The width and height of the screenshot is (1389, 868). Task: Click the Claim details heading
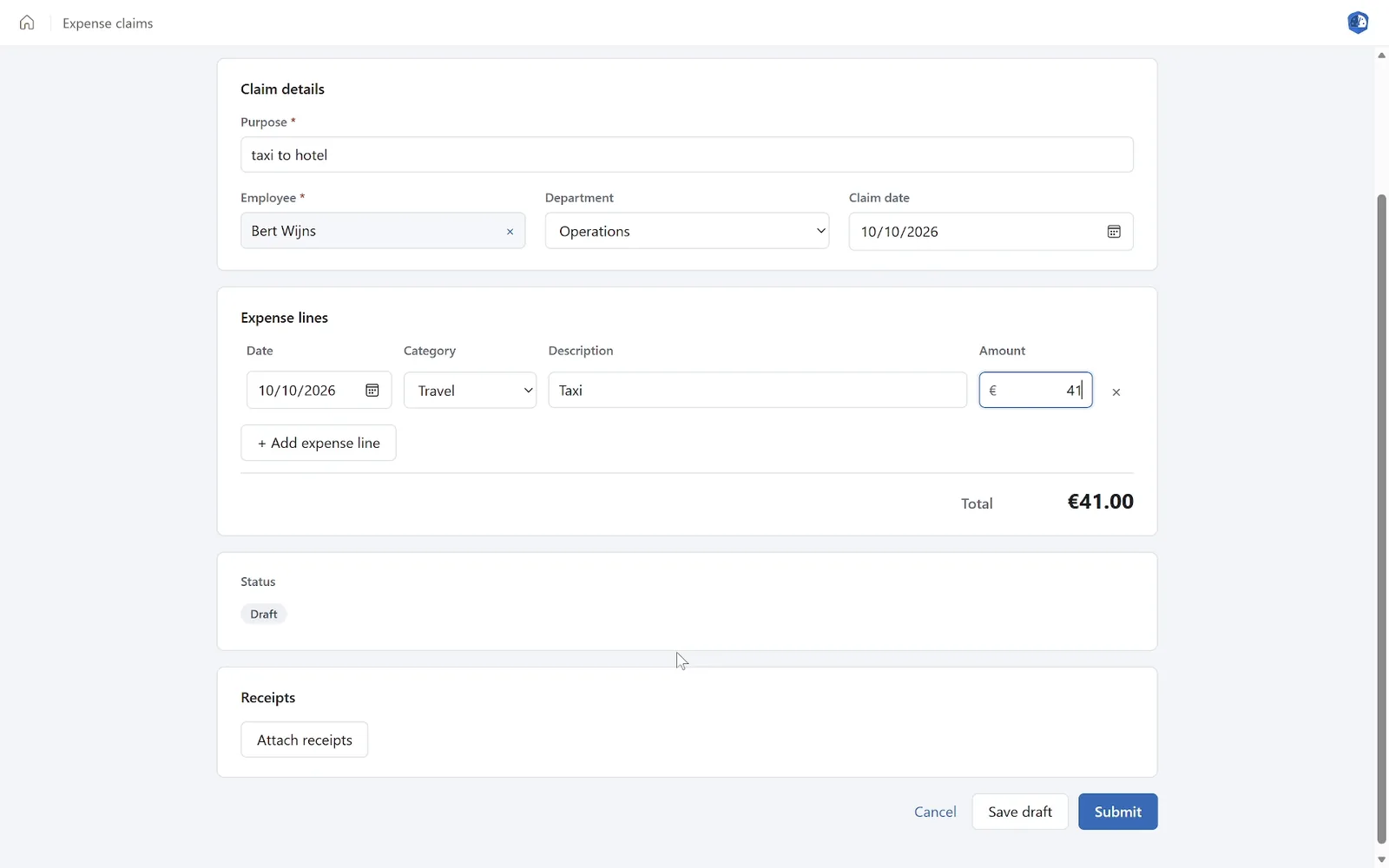tap(282, 89)
